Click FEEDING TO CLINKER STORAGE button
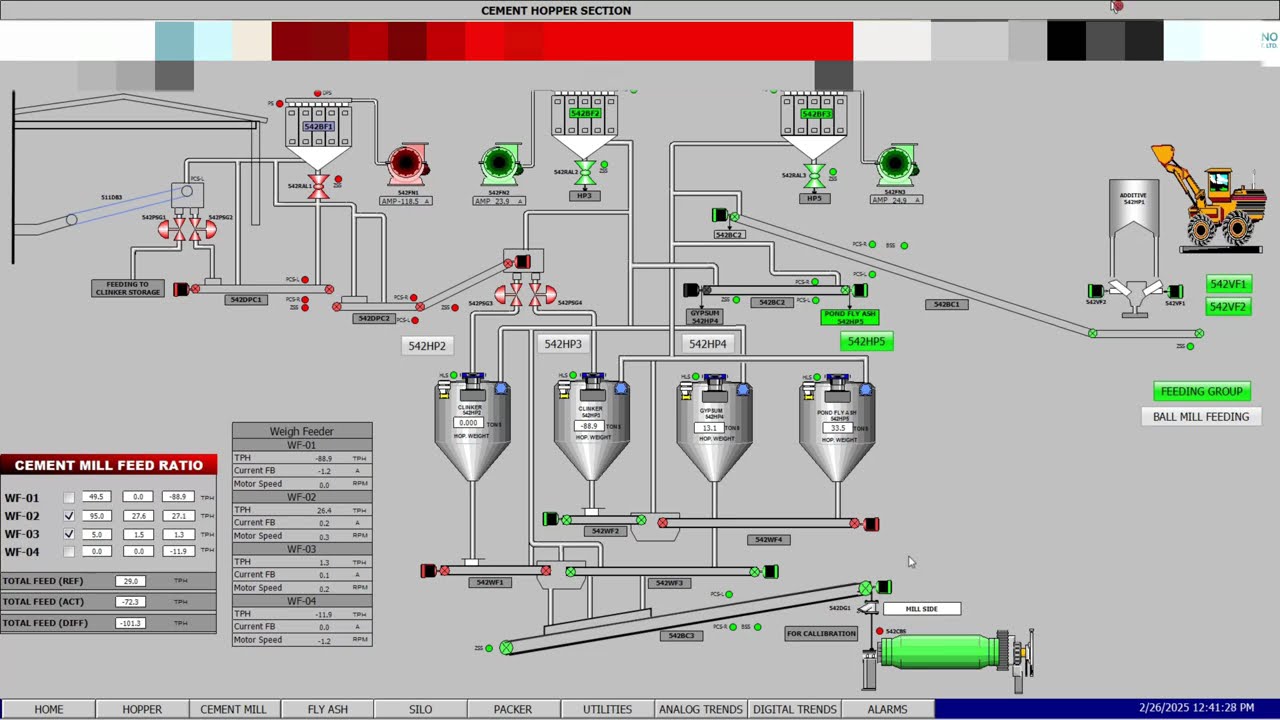This screenshot has height=720, width=1280. (x=128, y=288)
